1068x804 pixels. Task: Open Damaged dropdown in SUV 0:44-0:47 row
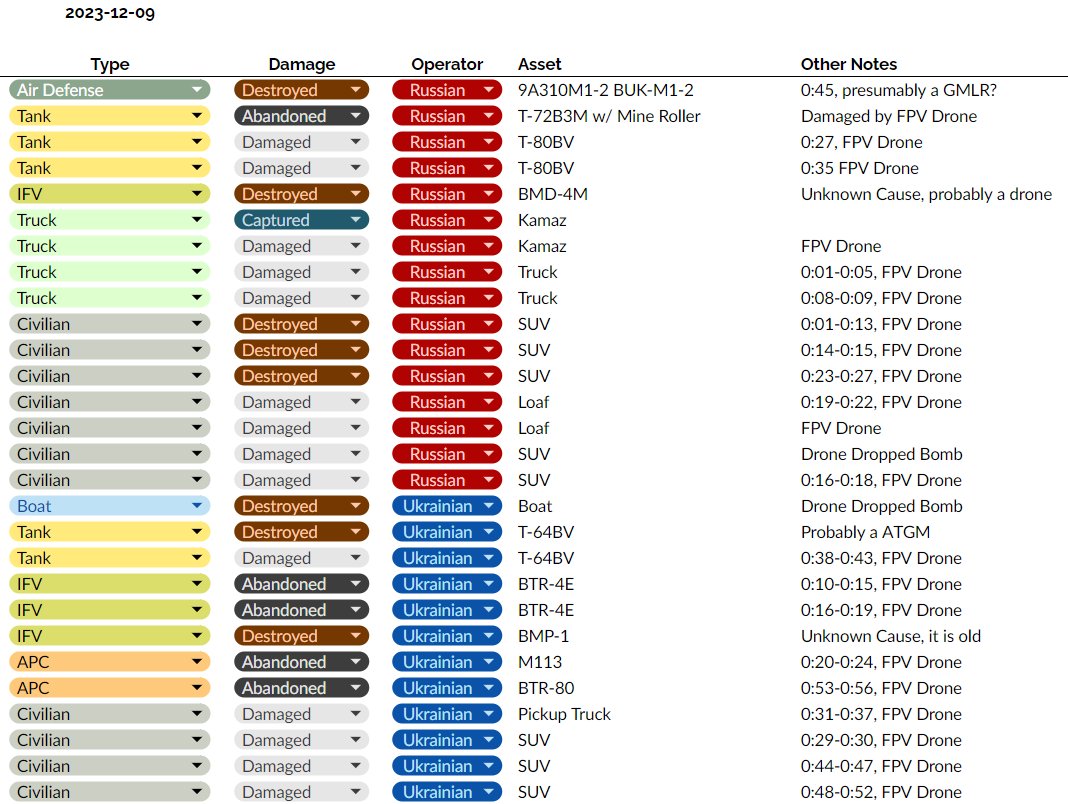(x=301, y=767)
